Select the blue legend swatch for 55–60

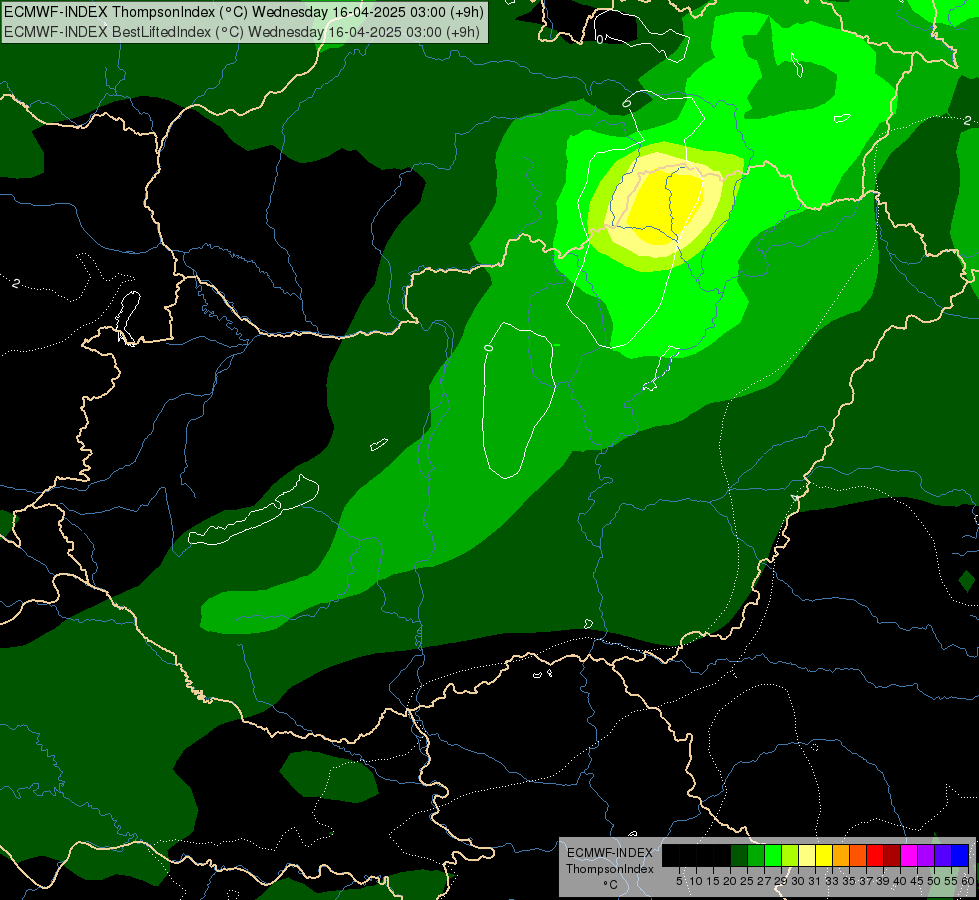[960, 855]
